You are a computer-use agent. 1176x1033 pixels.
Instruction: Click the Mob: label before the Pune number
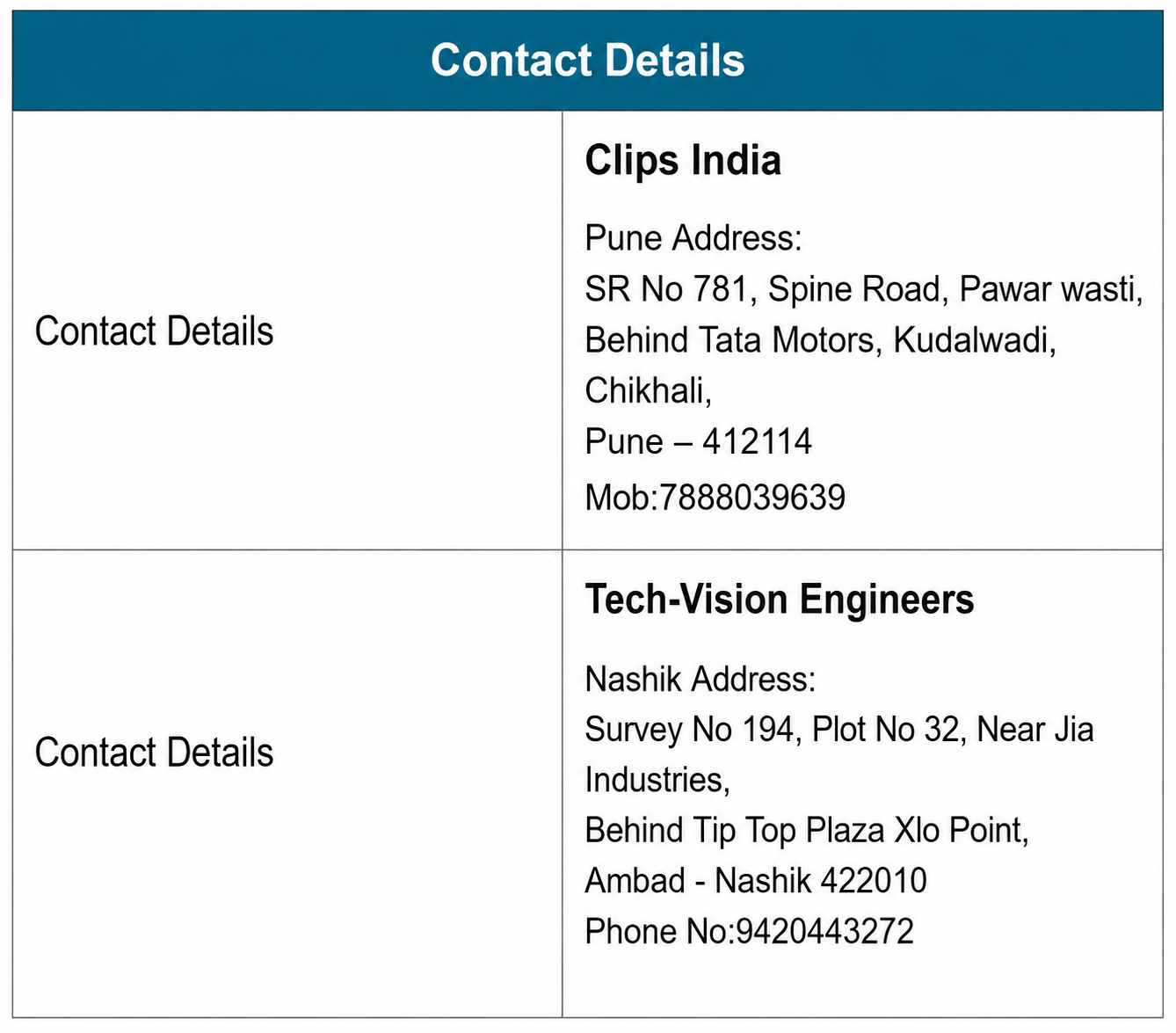pos(622,498)
